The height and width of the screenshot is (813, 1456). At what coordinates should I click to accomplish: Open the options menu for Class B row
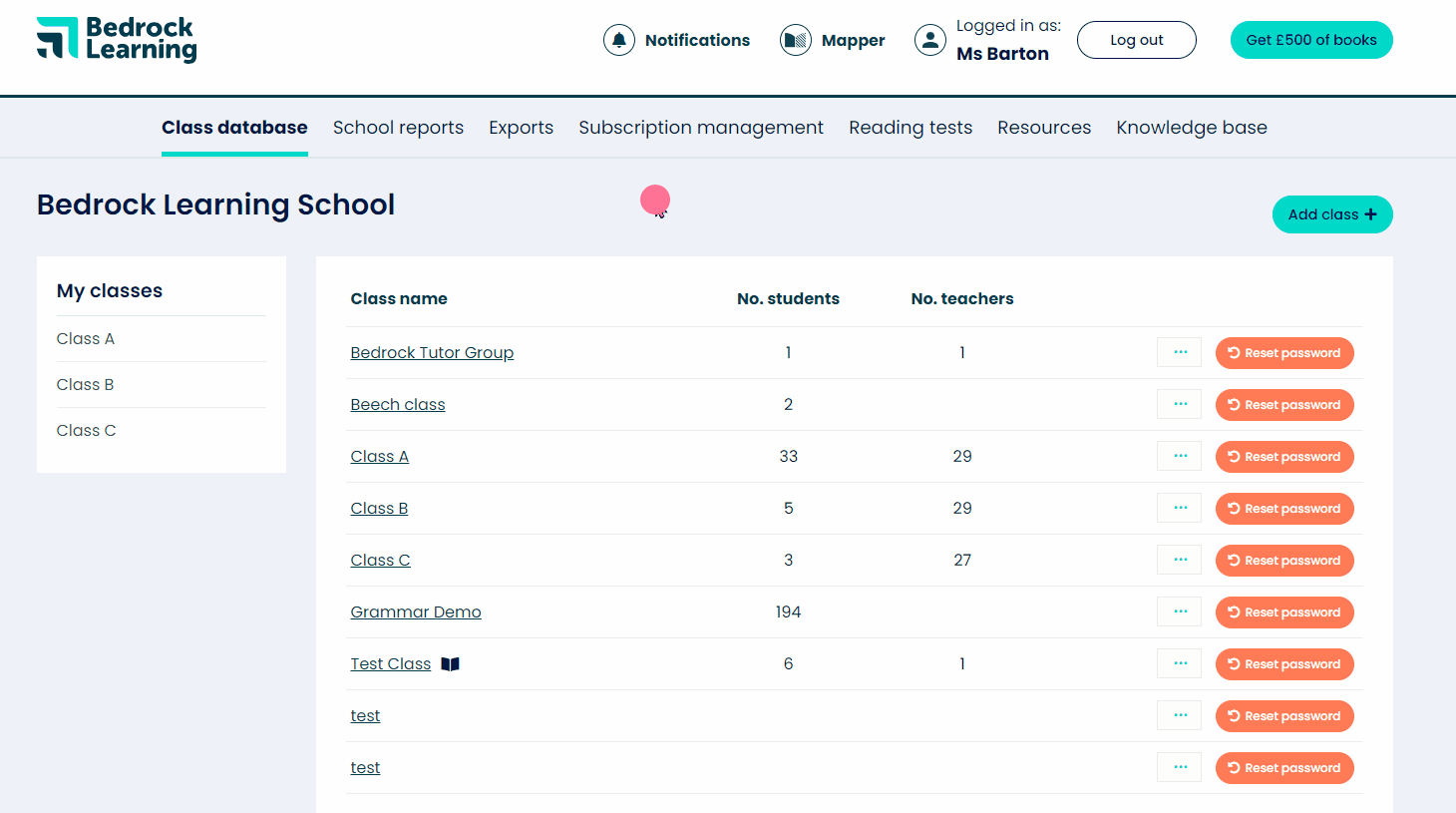coord(1179,508)
